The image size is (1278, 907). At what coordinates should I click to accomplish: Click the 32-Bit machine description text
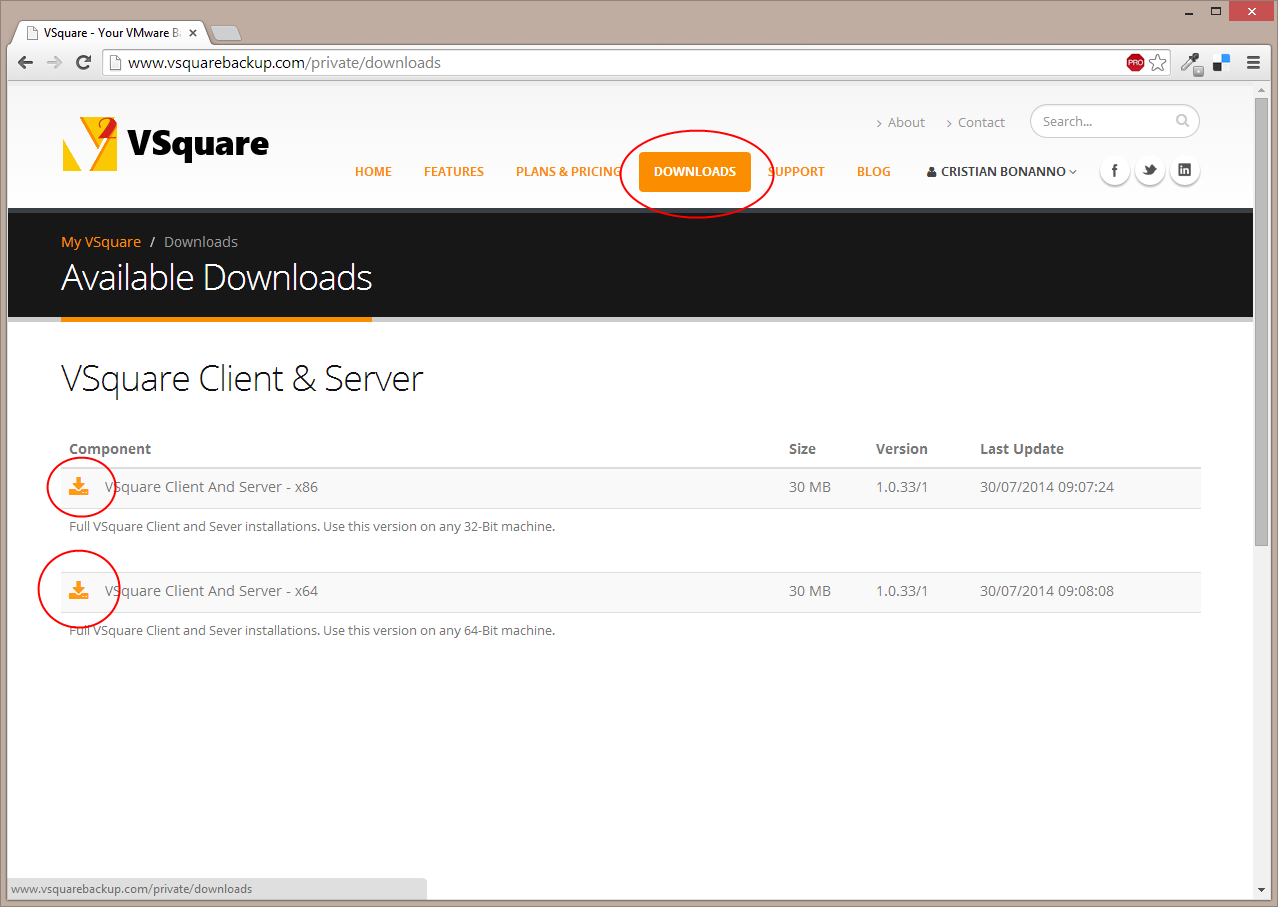tap(312, 526)
